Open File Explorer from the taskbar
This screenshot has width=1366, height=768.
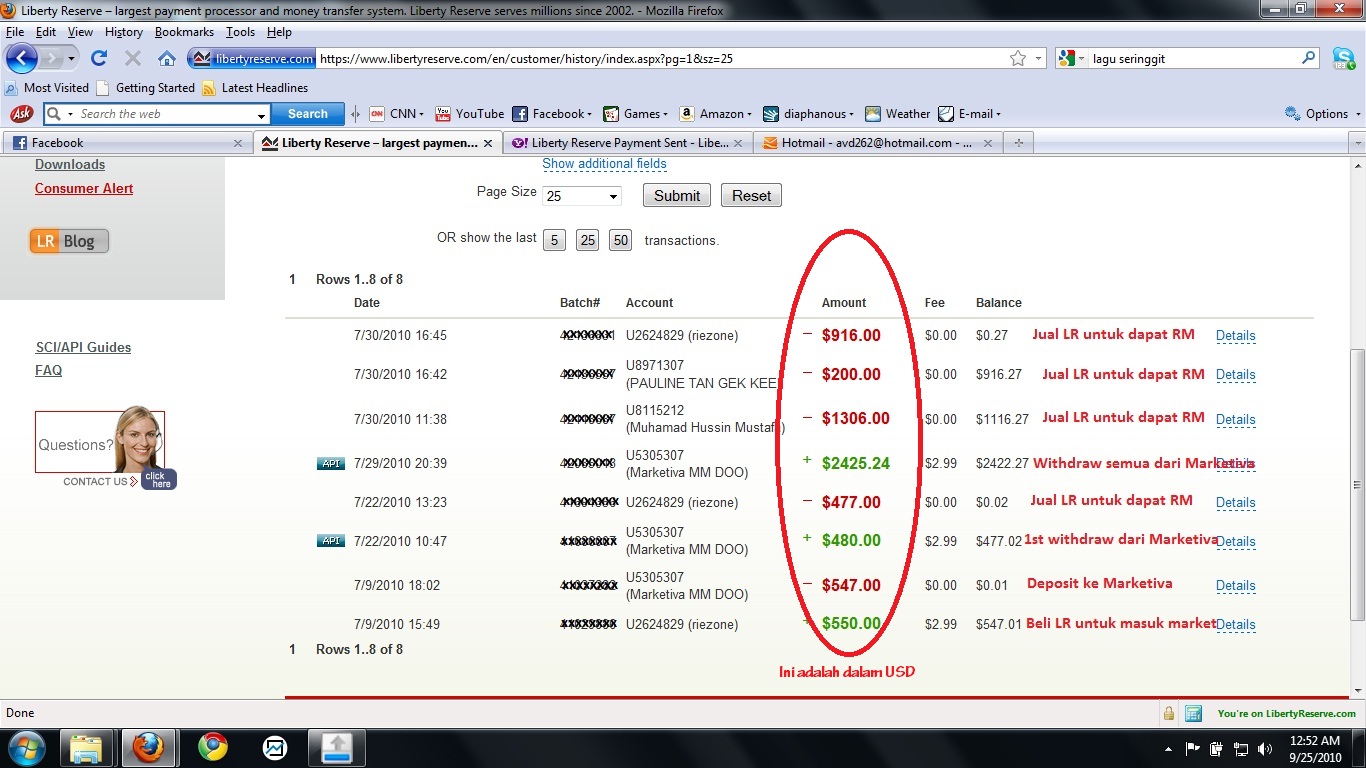86,748
